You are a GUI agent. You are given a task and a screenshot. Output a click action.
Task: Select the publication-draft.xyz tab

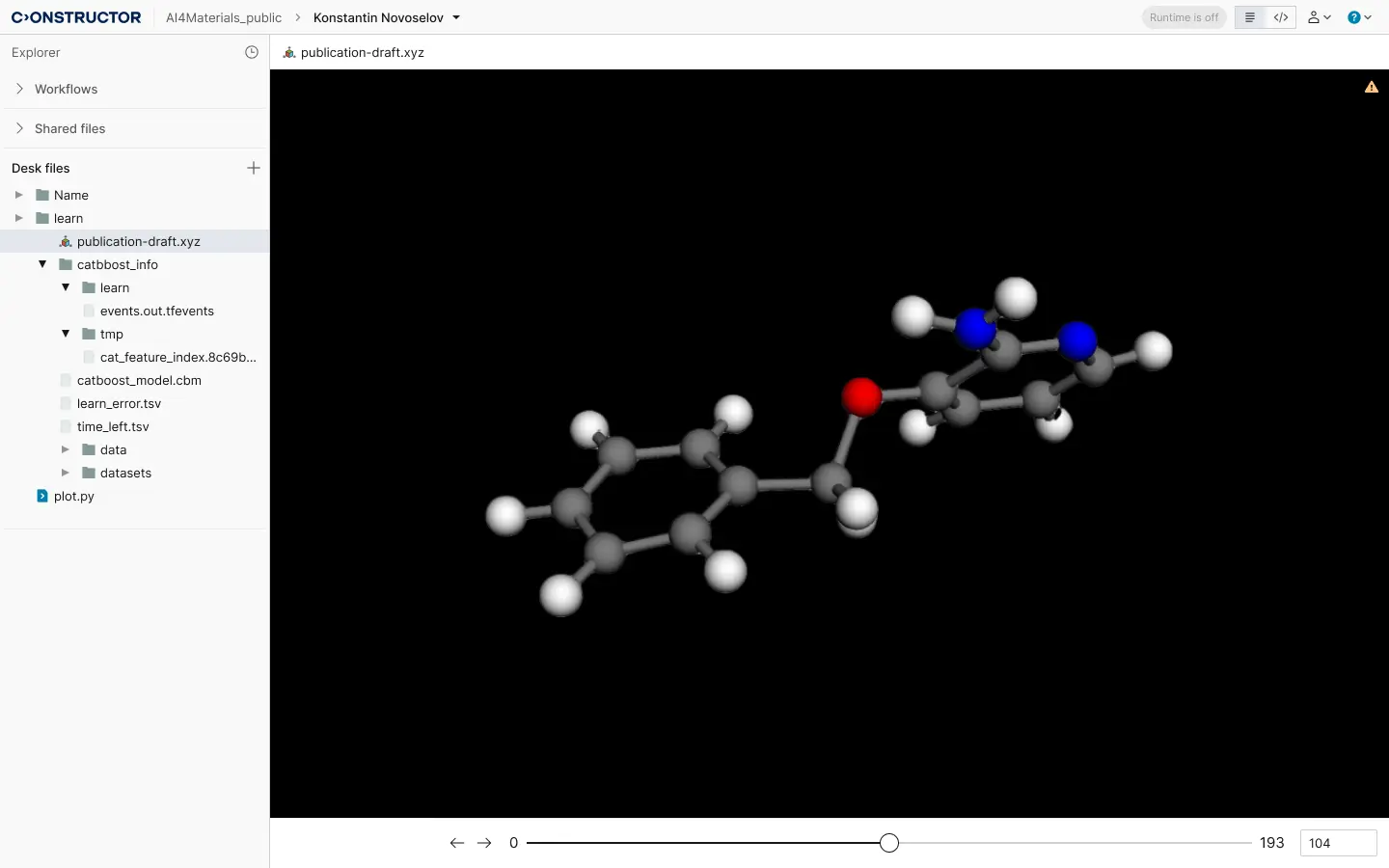click(354, 53)
